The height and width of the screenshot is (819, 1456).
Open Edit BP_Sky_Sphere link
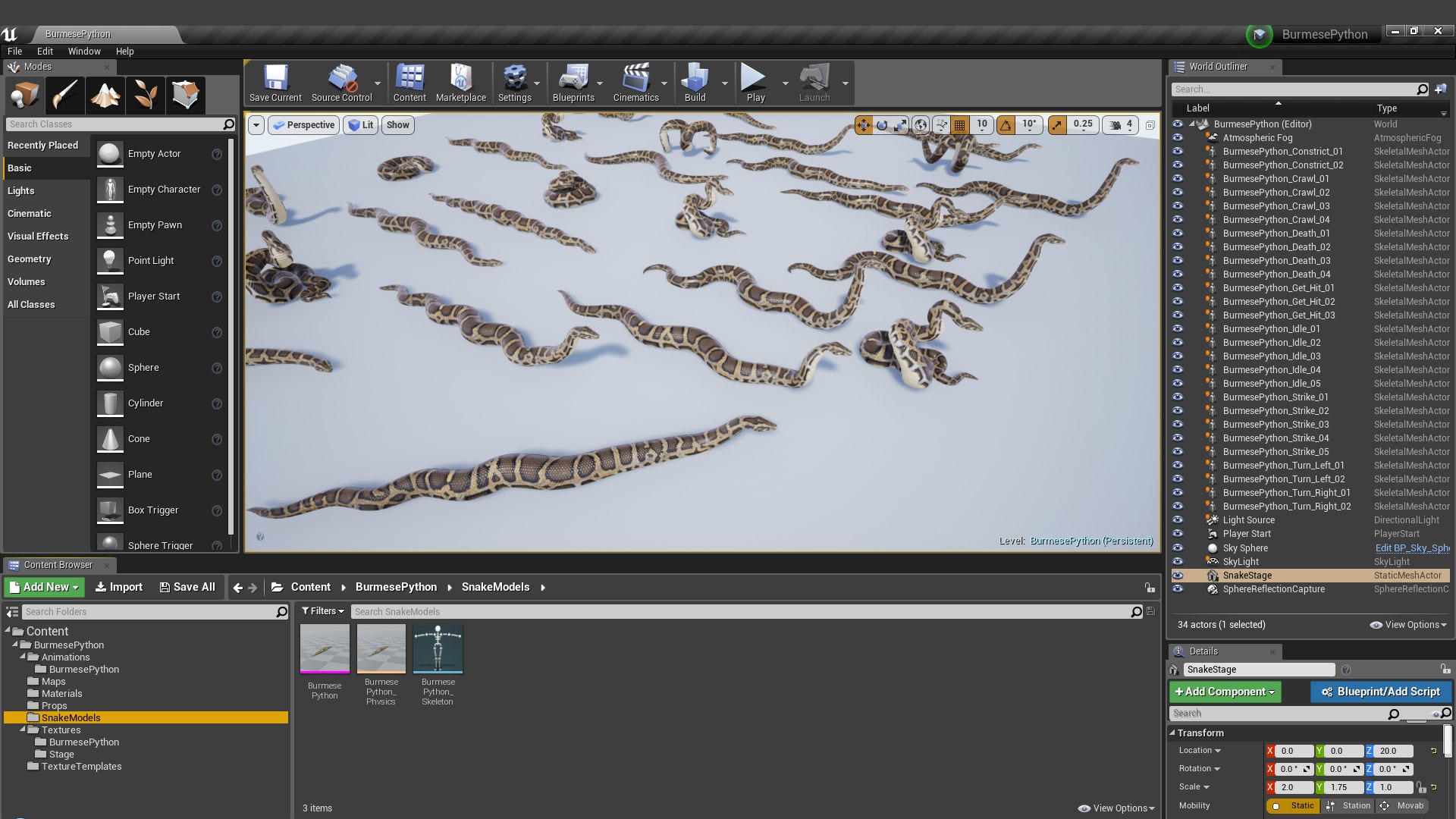(x=1412, y=548)
